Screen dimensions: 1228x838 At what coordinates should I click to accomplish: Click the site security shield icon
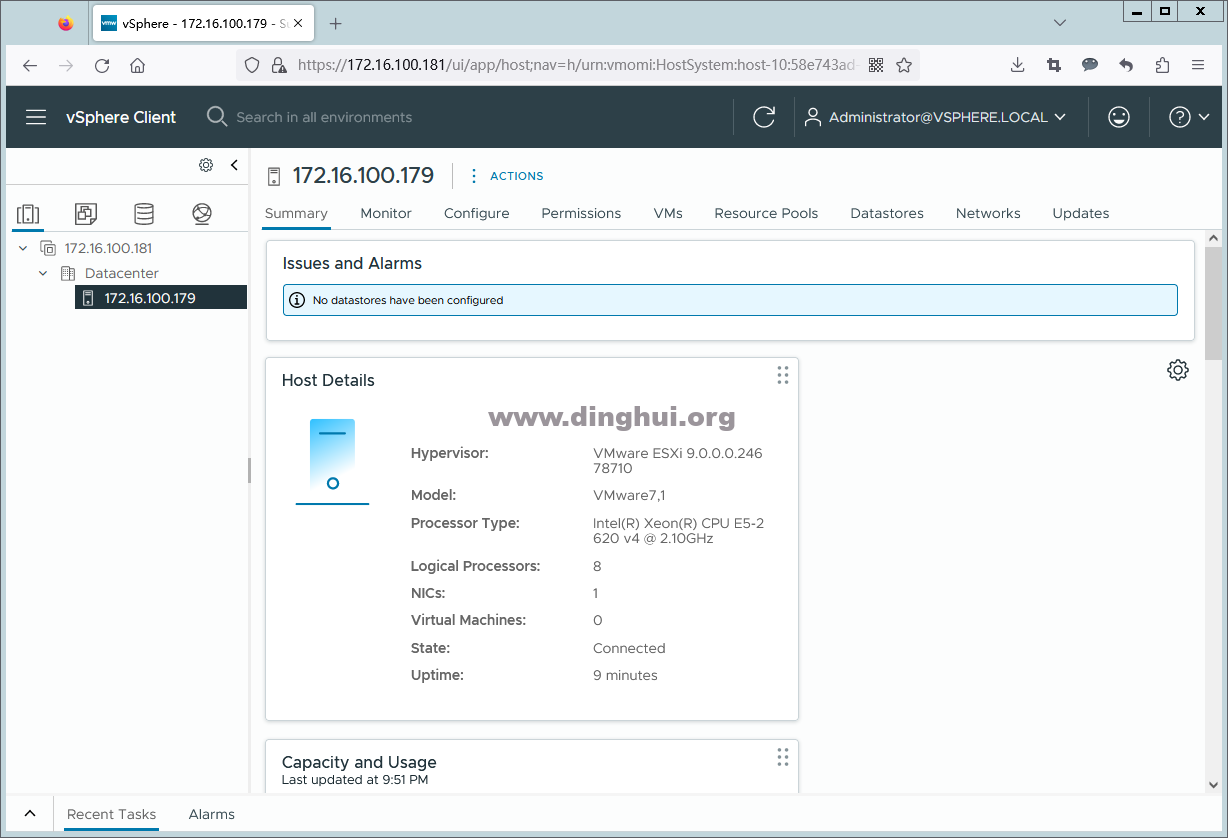click(x=252, y=65)
